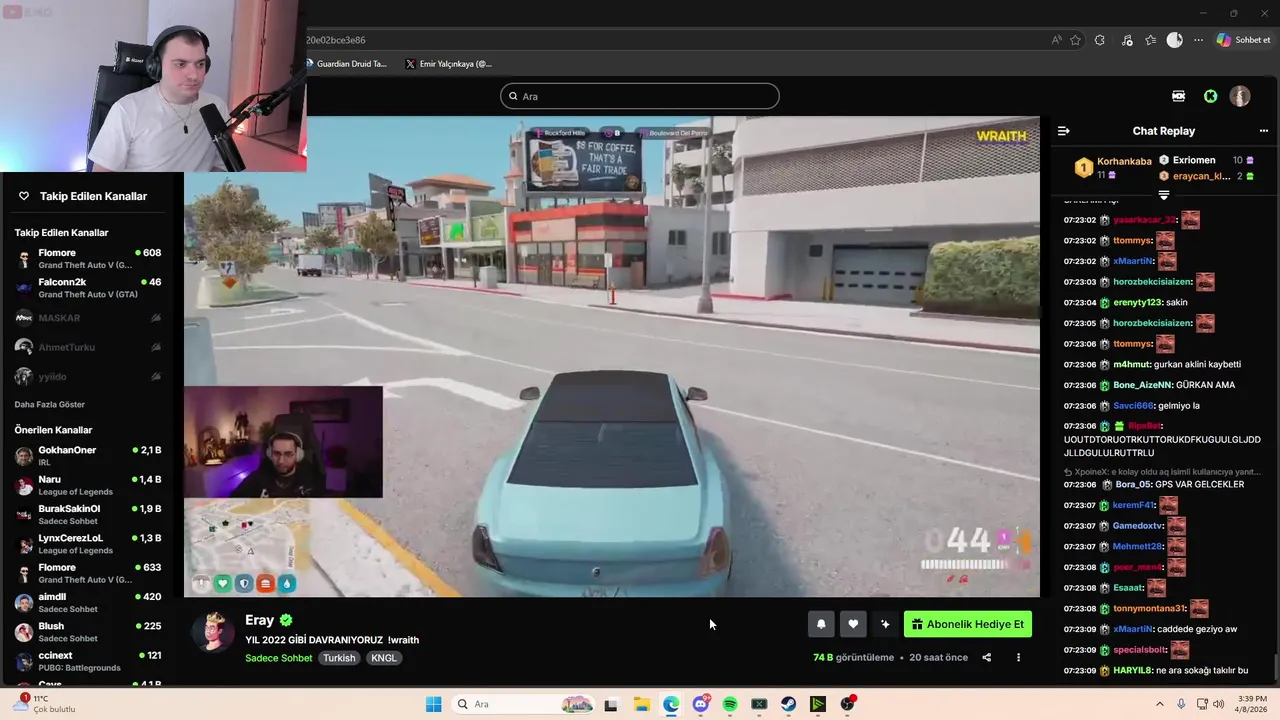Viewport: 1280px width, 720px height.
Task: Open Flomore followed channel with 608 viewers
Action: 88,259
